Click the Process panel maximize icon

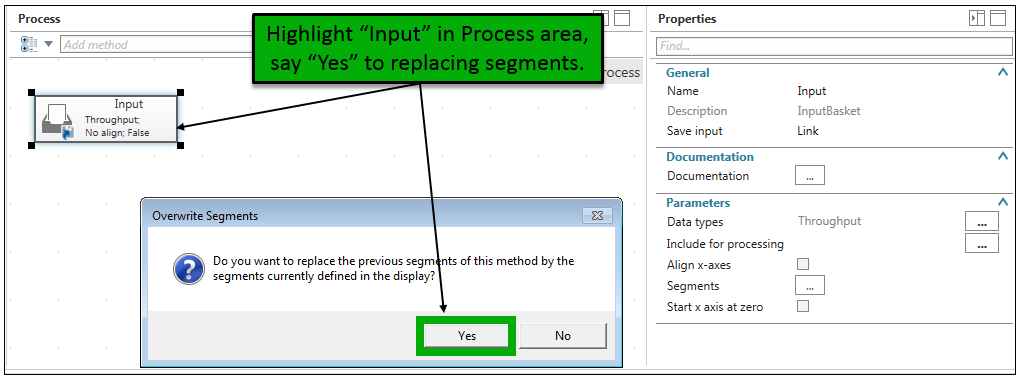tap(622, 19)
